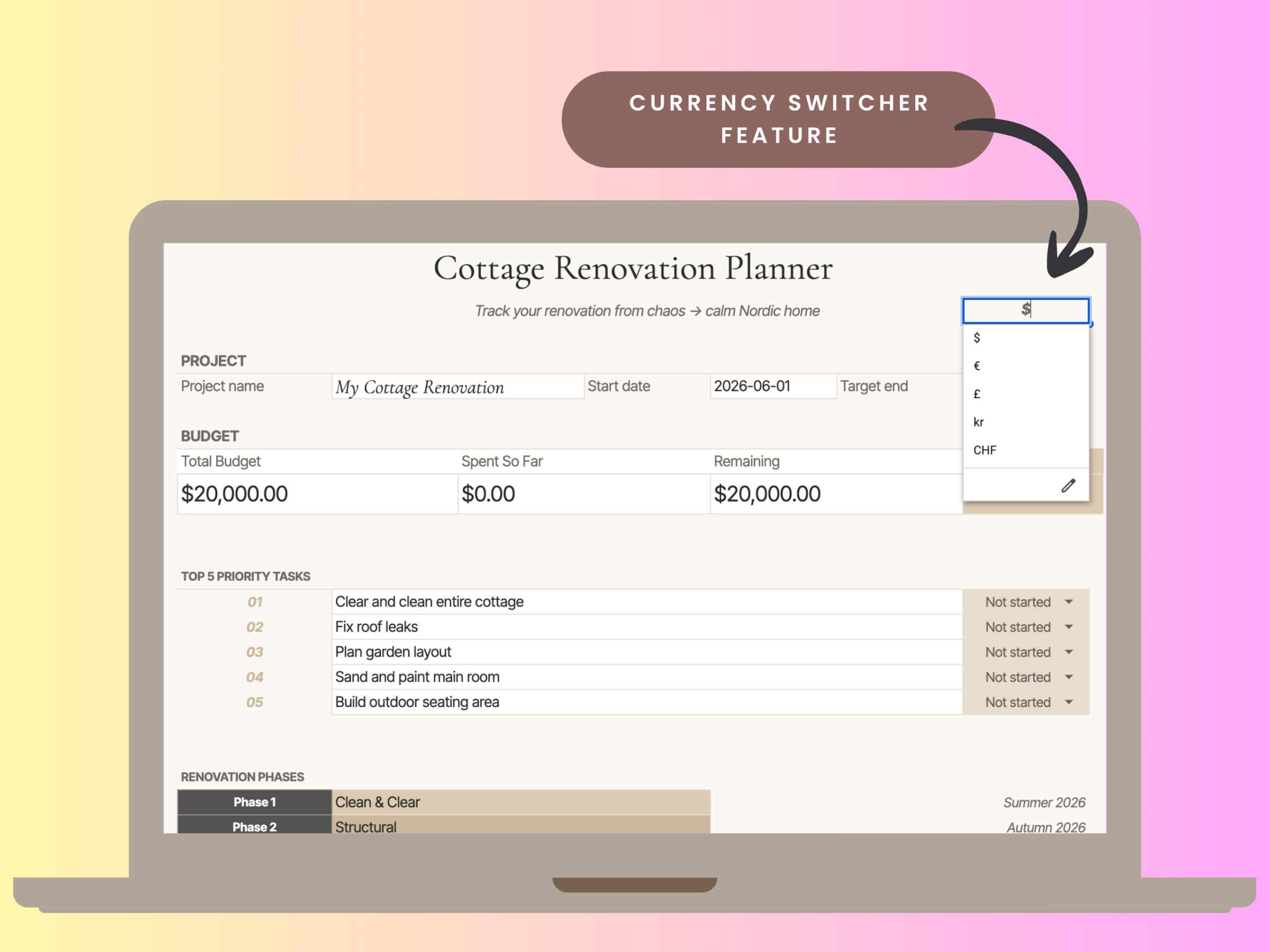Choose kr from the currency list
This screenshot has height=952, width=1270.
(x=1026, y=422)
